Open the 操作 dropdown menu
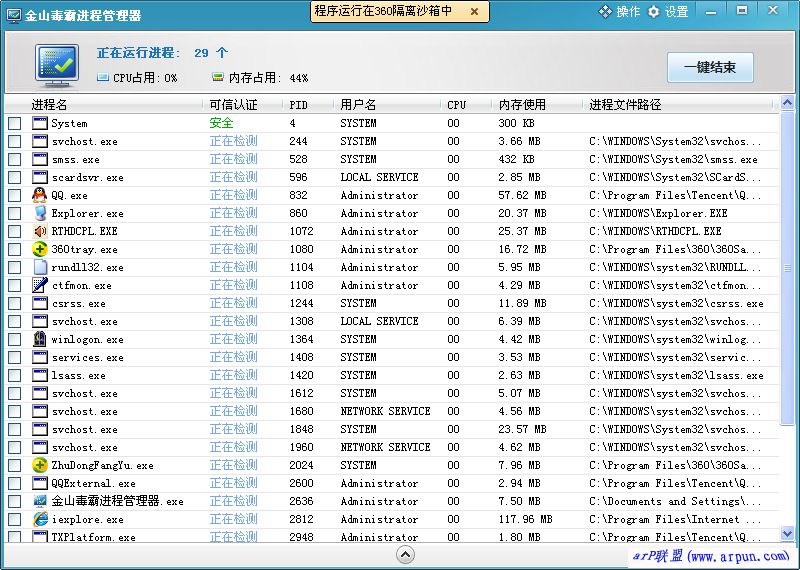Viewport: 800px width, 570px height. [x=619, y=12]
